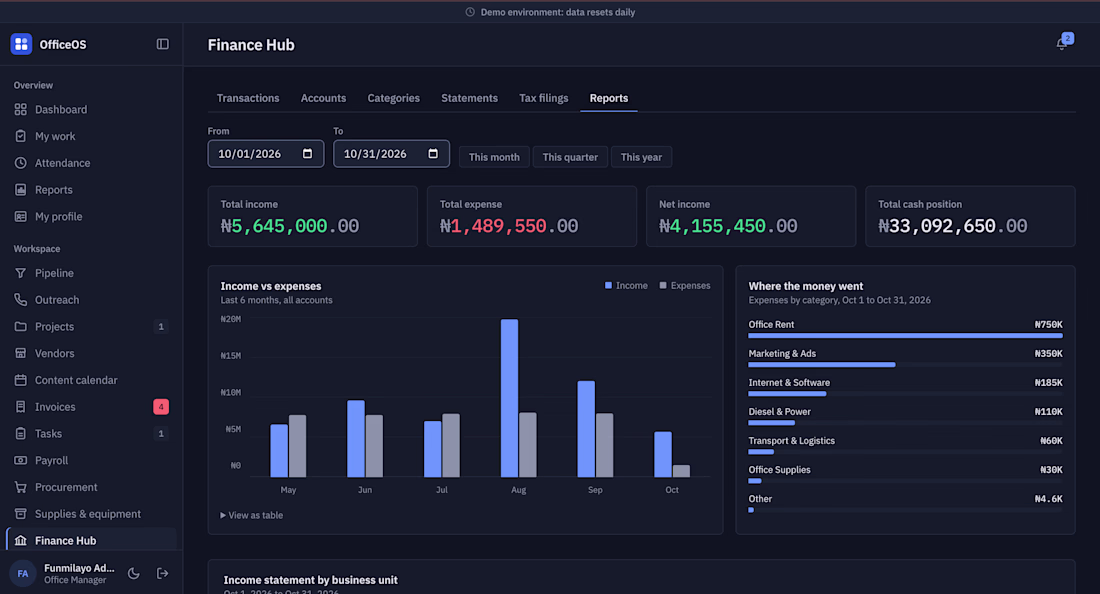The height and width of the screenshot is (594, 1100).
Task: Click the Invoices document icon
Action: tap(20, 407)
